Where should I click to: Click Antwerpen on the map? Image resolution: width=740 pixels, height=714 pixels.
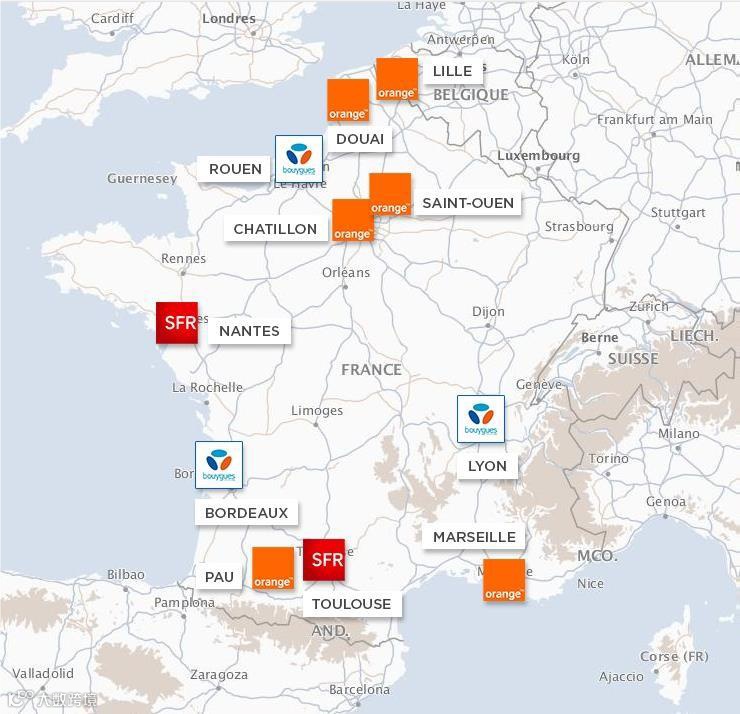[461, 40]
